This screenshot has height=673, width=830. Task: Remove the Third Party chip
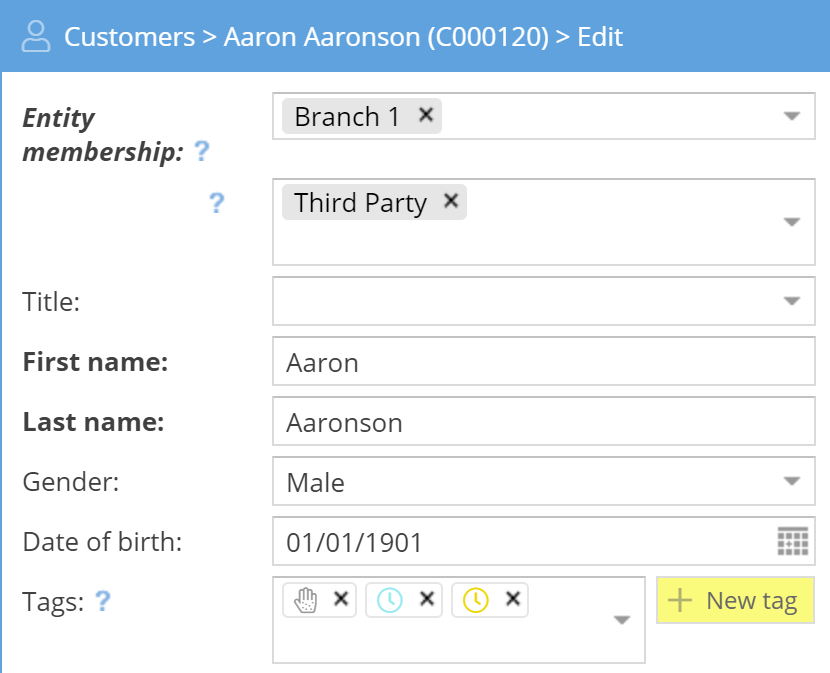click(451, 202)
